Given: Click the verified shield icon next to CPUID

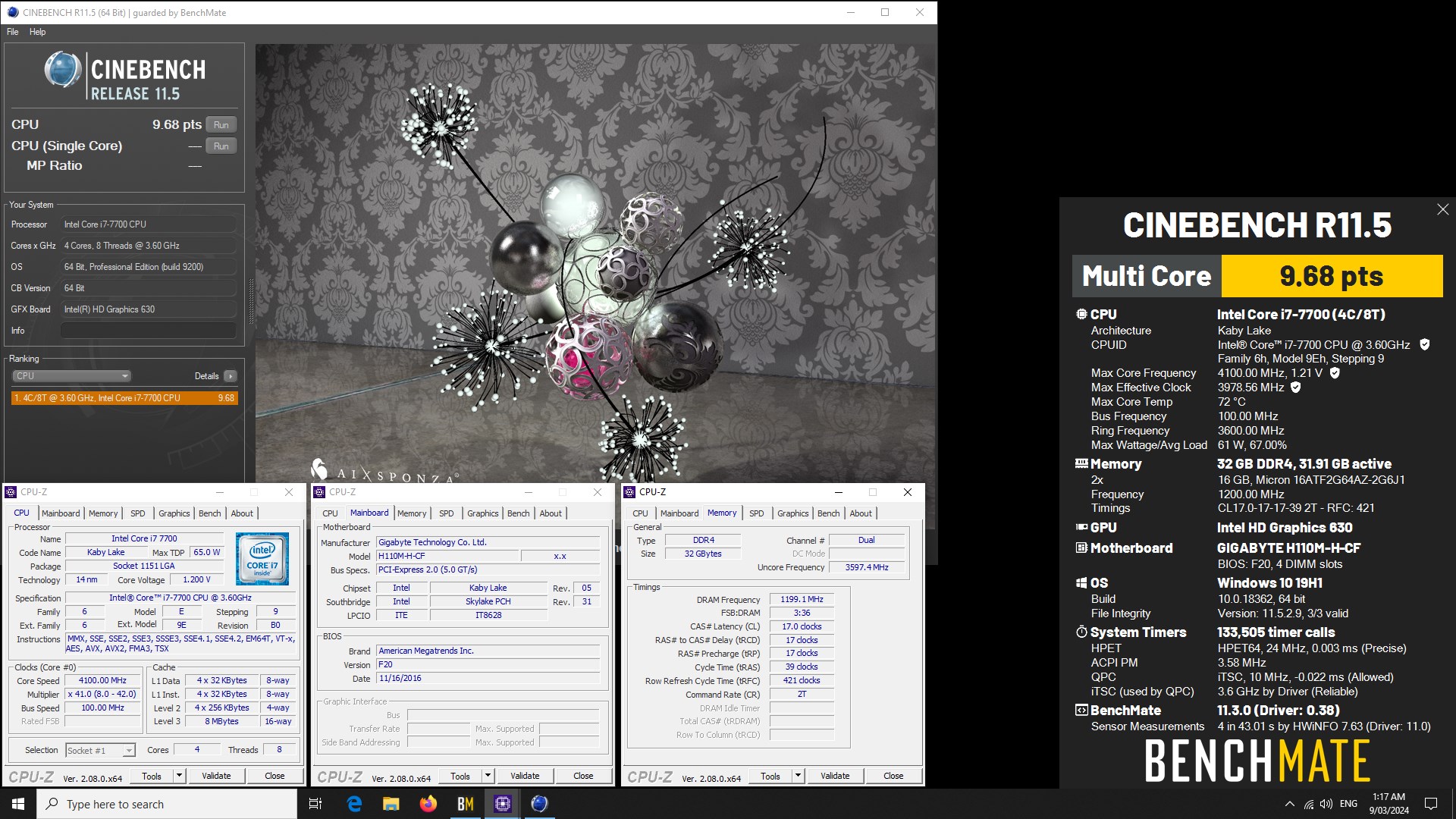Looking at the screenshot, I should click(1424, 345).
